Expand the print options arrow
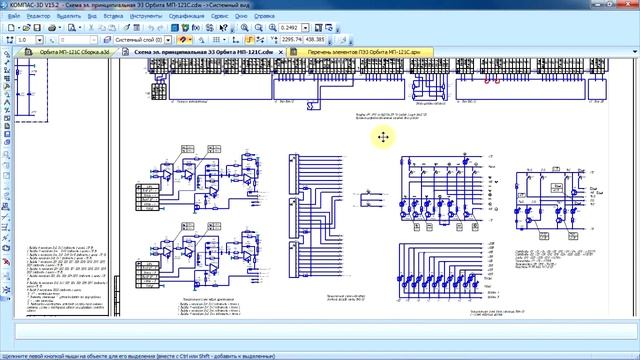This screenshot has width=640, height=360. pos(60,28)
